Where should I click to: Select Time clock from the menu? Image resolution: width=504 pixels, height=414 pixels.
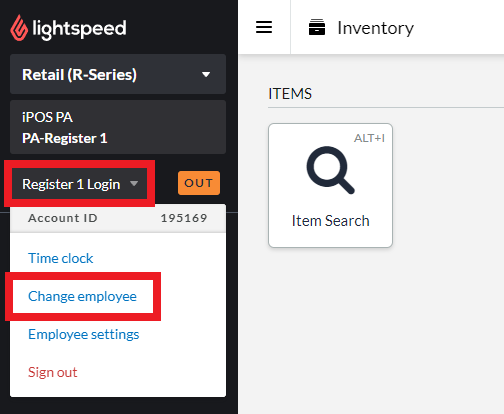pos(61,258)
